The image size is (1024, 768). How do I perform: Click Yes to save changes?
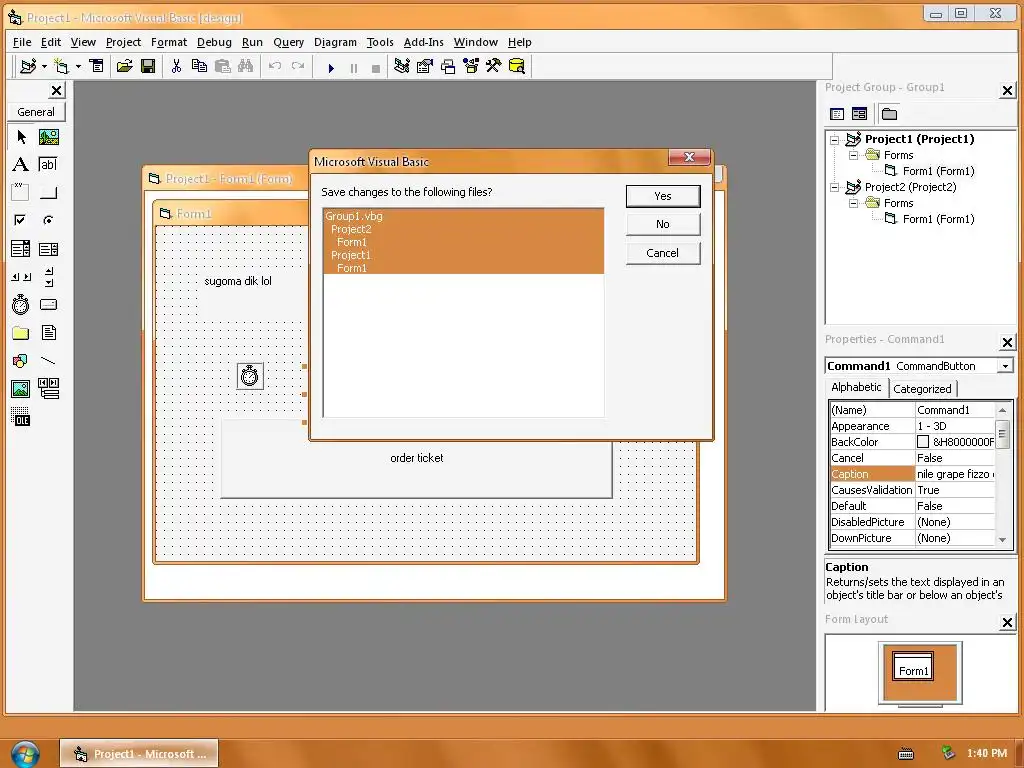(663, 197)
